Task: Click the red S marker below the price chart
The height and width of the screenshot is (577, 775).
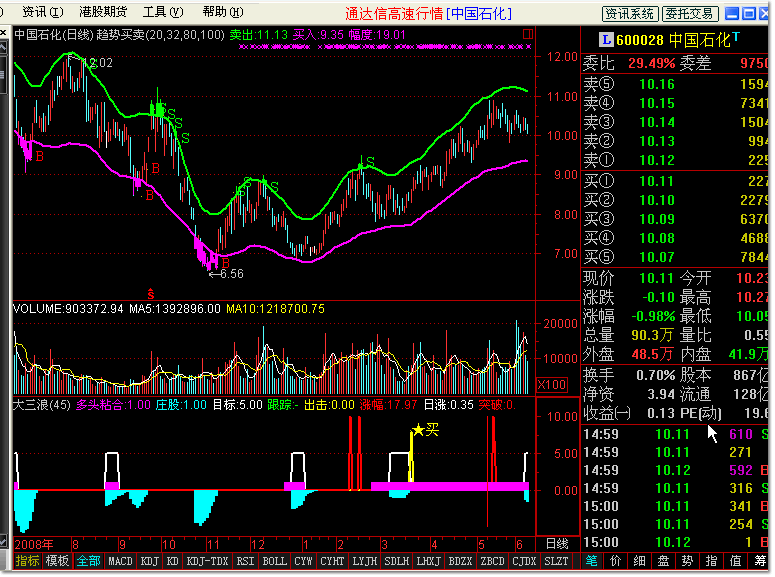Action: coord(151,294)
